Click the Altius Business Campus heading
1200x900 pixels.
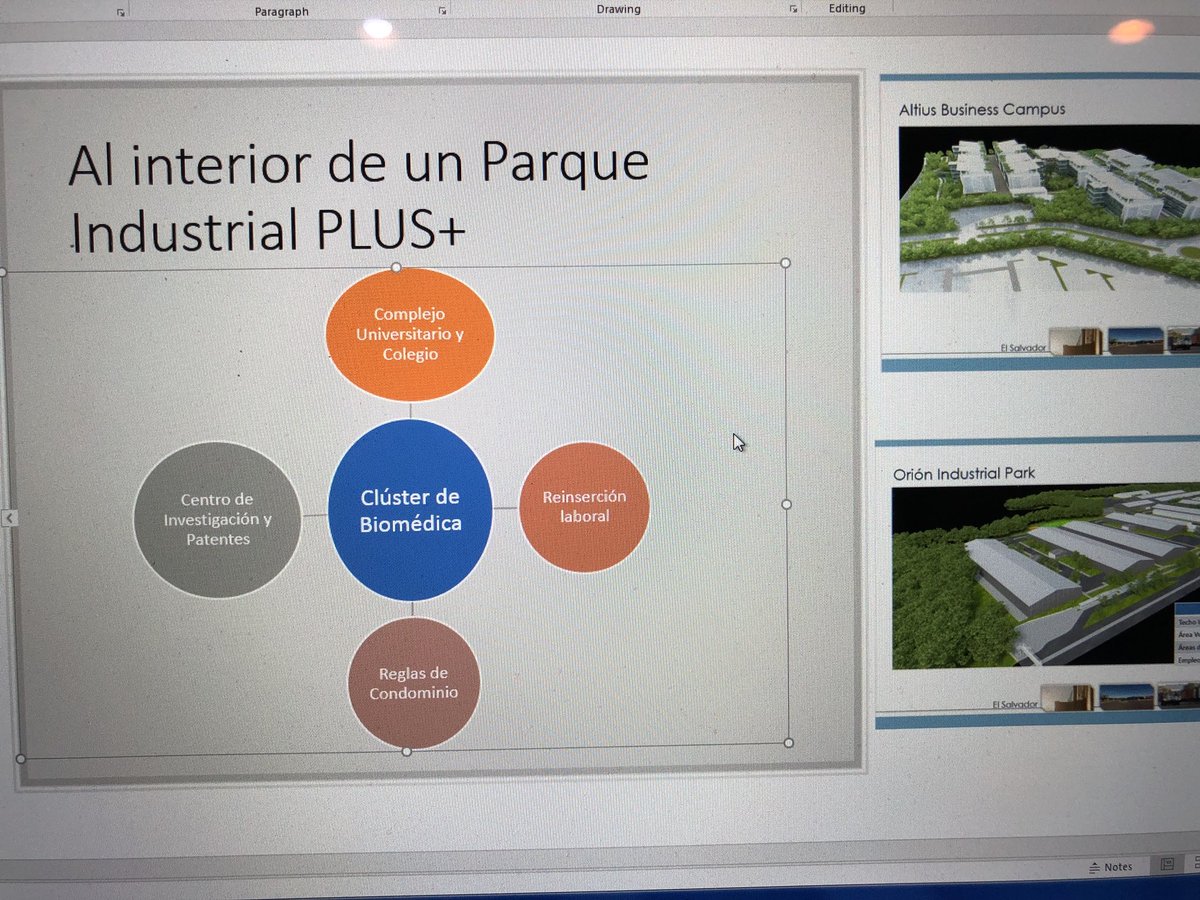pos(982,109)
